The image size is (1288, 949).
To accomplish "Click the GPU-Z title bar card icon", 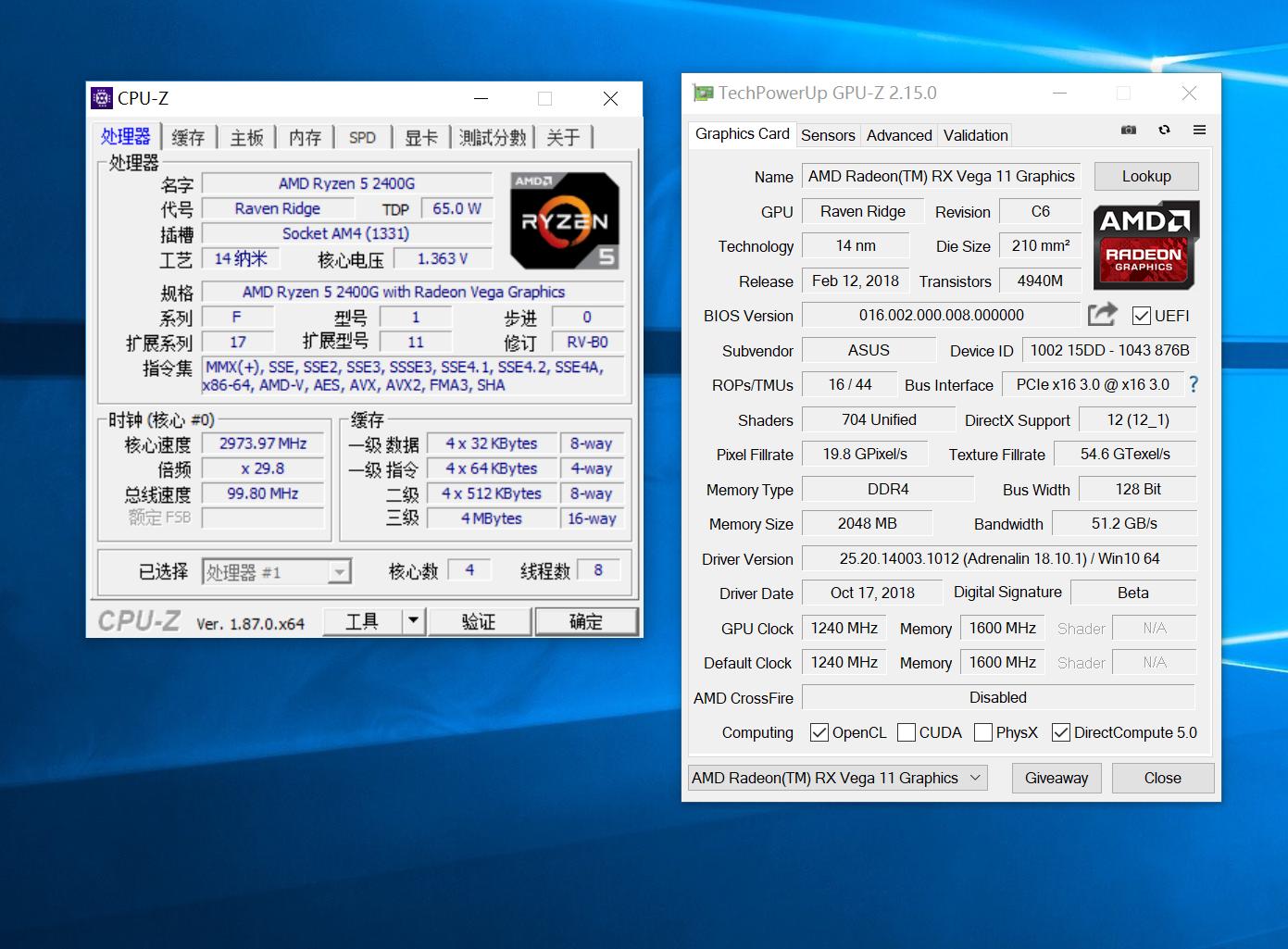I will 704,93.
